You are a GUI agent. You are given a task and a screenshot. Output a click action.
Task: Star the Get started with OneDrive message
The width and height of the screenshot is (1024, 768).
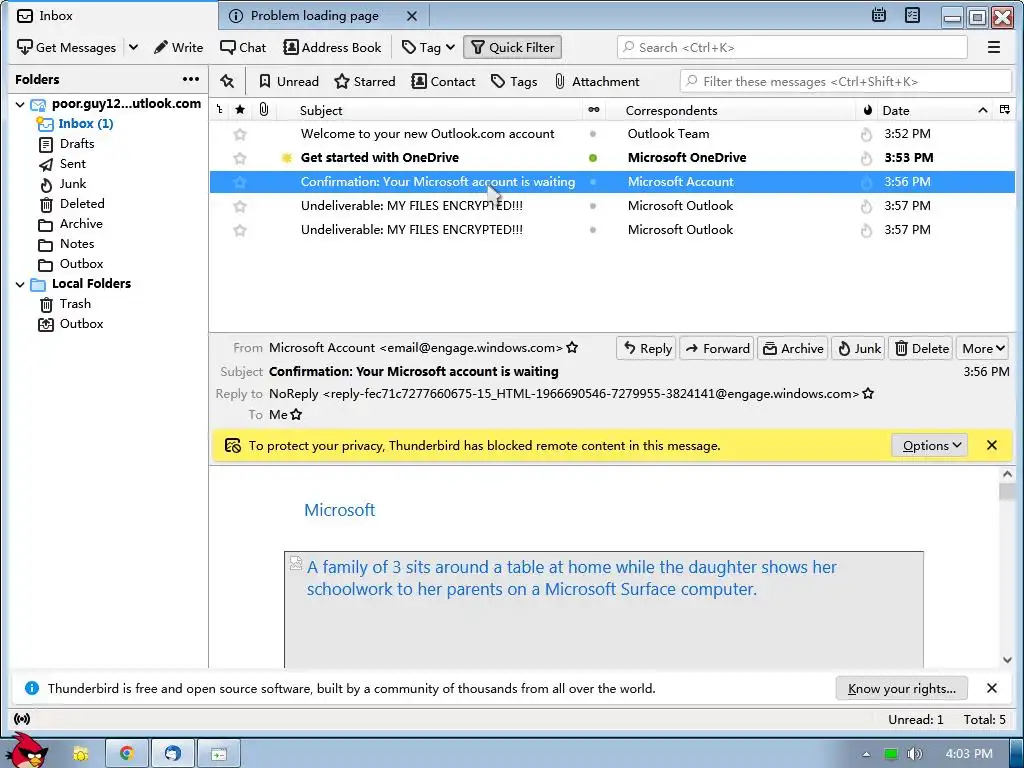click(240, 157)
